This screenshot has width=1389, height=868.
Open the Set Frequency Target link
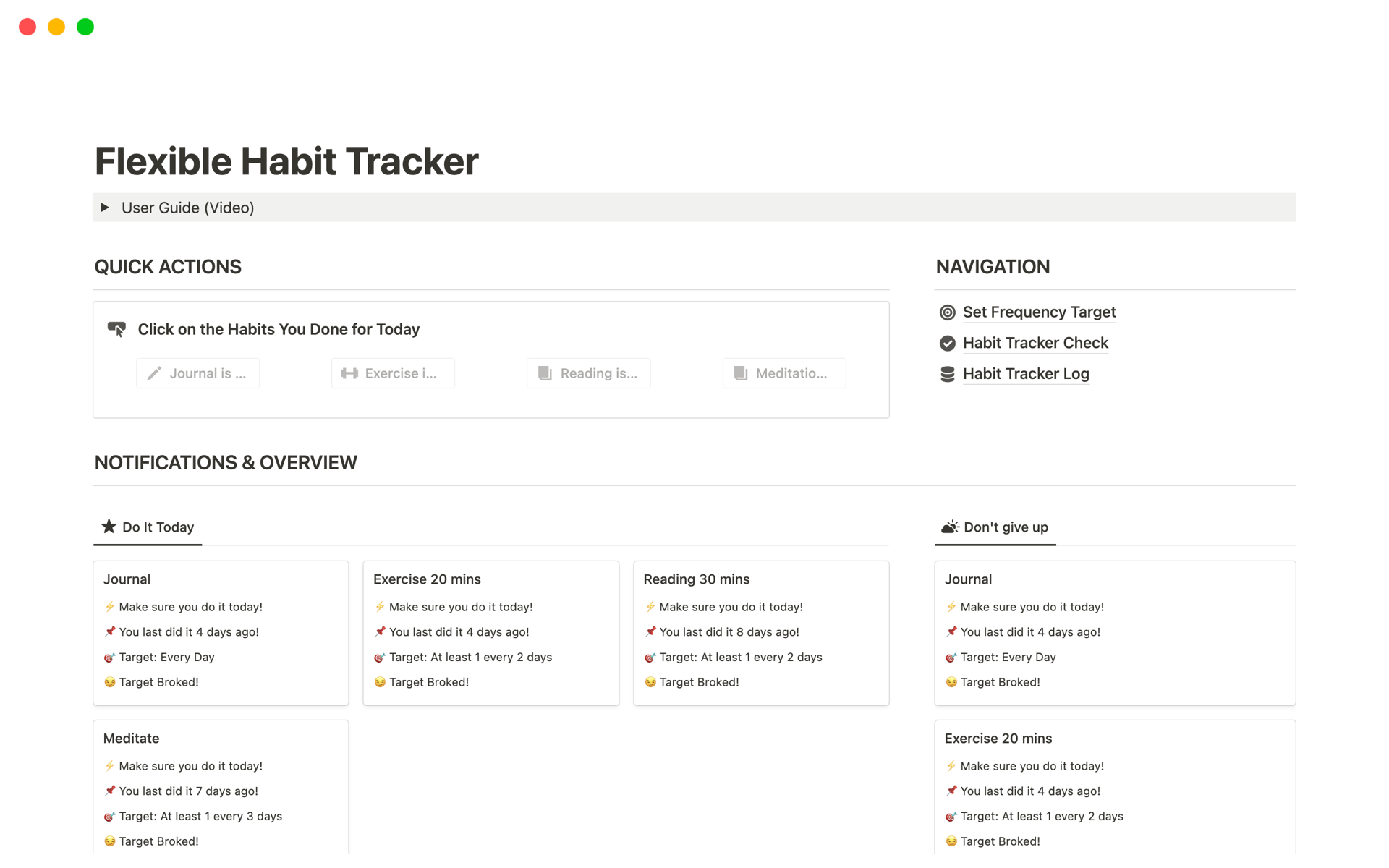(x=1039, y=312)
